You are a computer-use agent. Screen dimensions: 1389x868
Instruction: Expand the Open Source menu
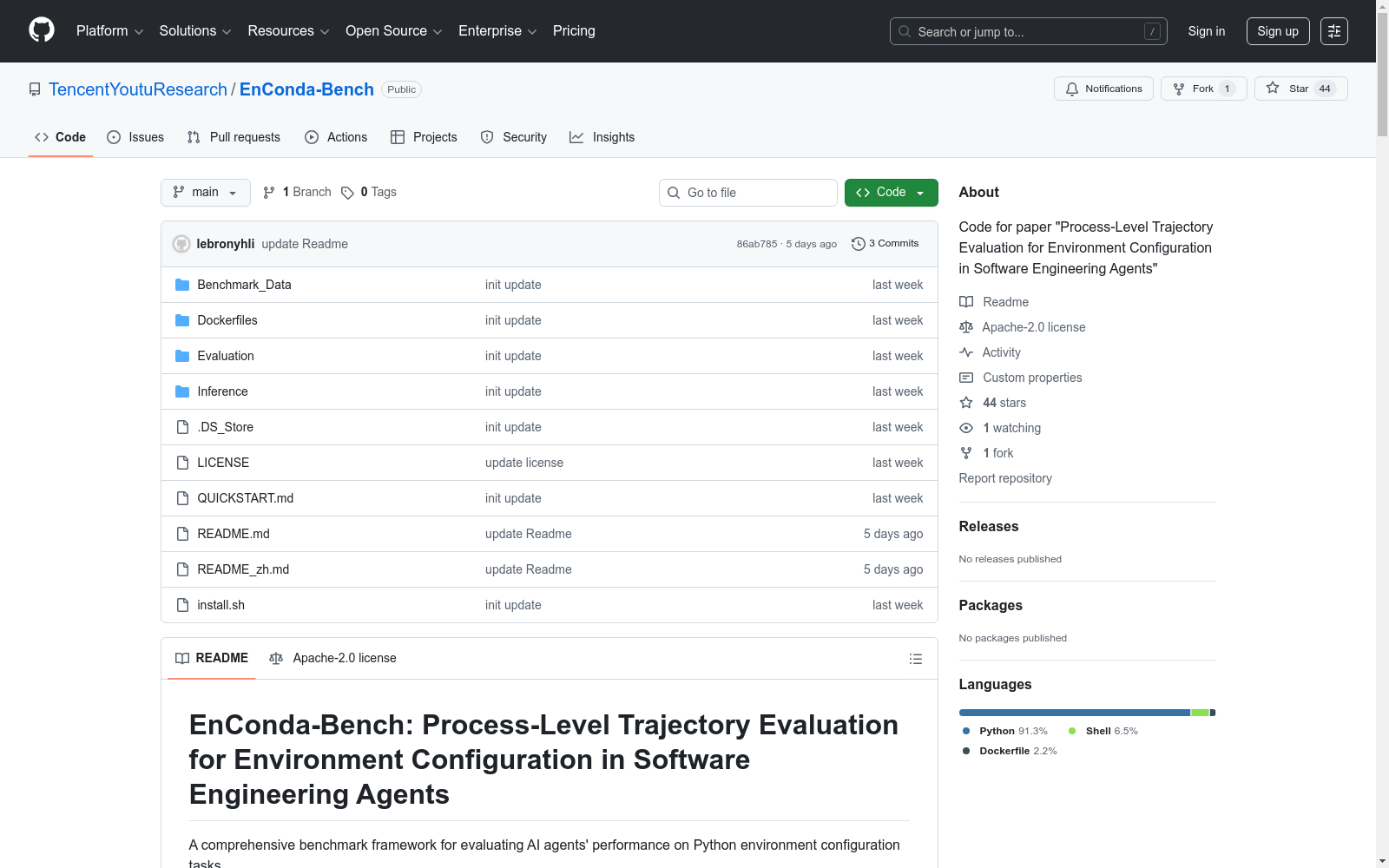tap(394, 31)
